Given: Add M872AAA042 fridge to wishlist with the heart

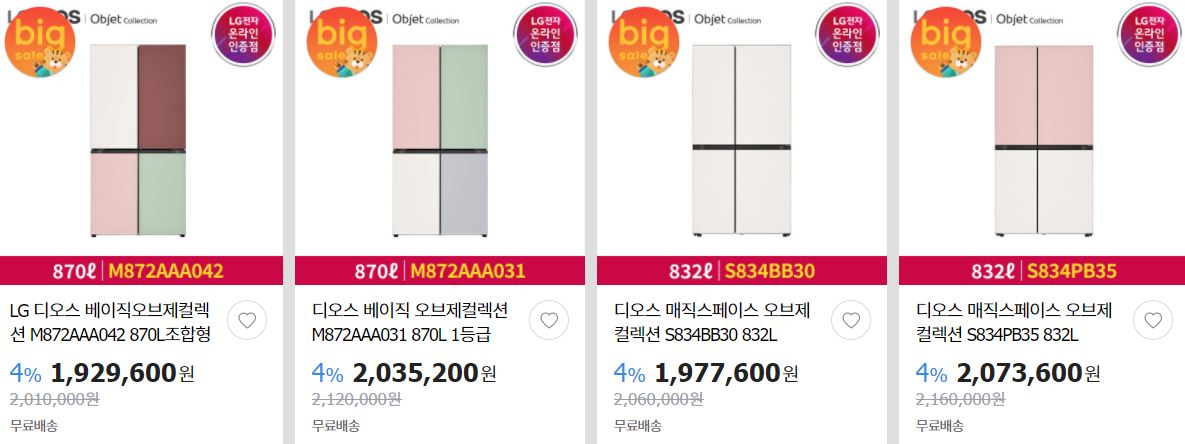Looking at the screenshot, I should click(247, 320).
